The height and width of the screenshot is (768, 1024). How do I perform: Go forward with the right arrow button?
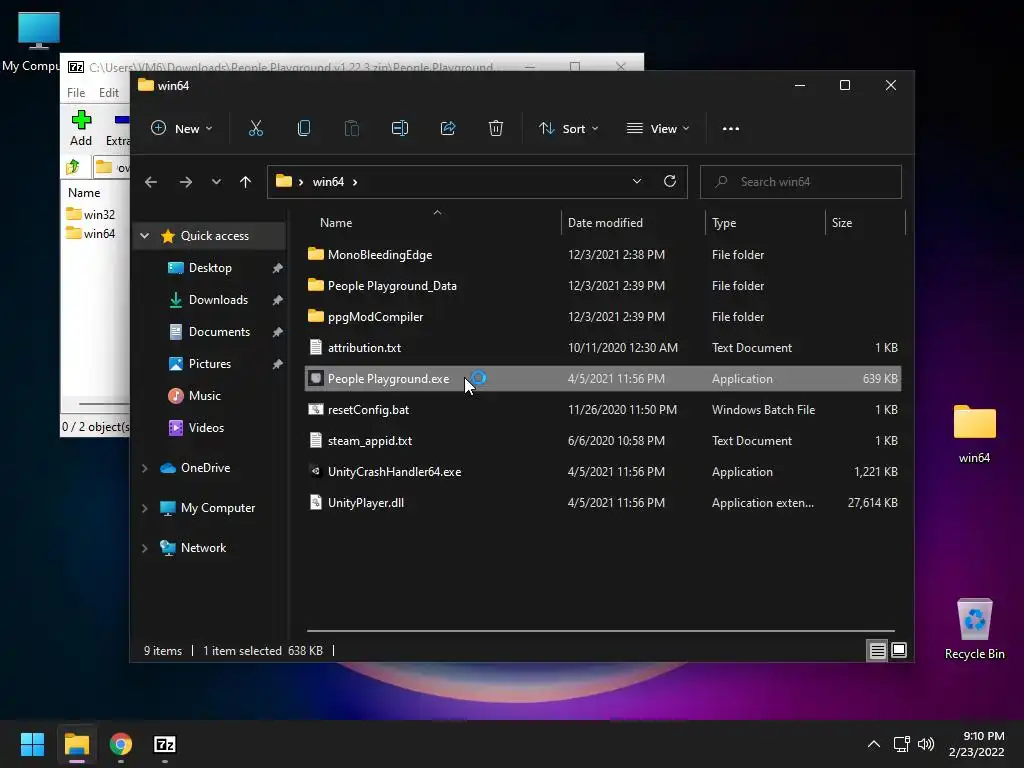(x=185, y=182)
